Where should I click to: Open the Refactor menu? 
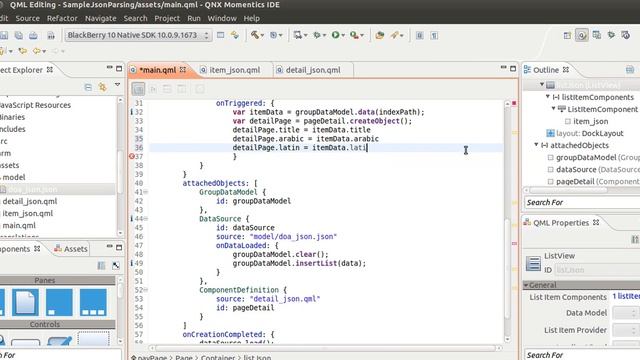[x=62, y=18]
